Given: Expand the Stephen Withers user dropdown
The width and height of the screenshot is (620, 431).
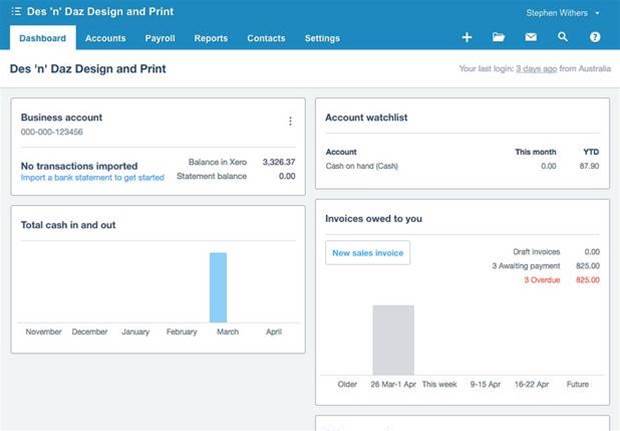Looking at the screenshot, I should click(563, 13).
